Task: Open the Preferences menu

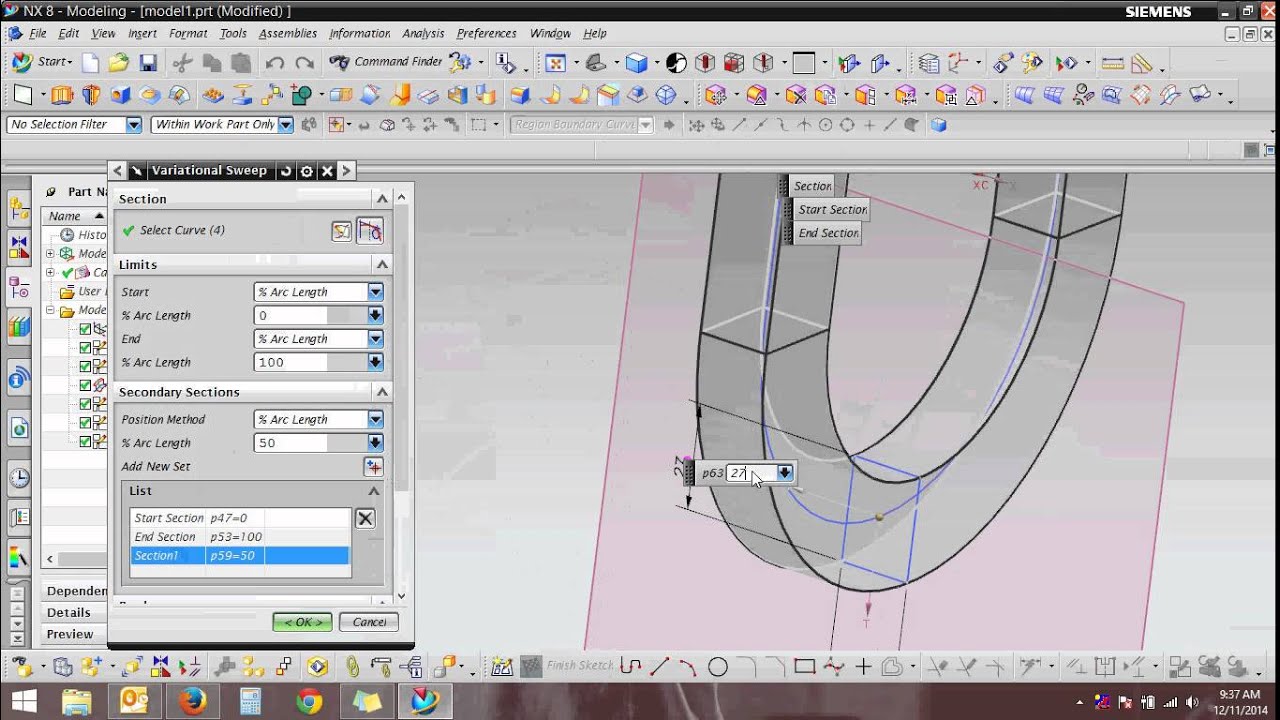Action: 486,33
